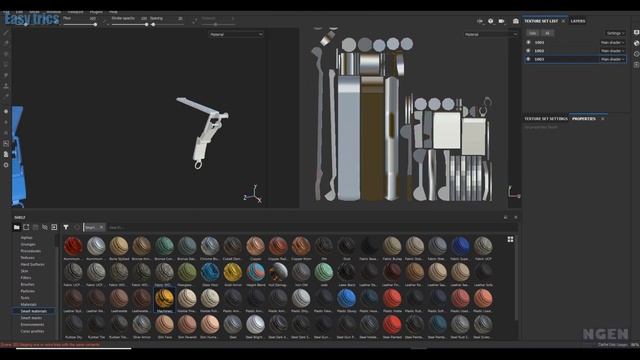
Task: Open the log icon on right dock
Action: pyautogui.click(x=636, y=65)
